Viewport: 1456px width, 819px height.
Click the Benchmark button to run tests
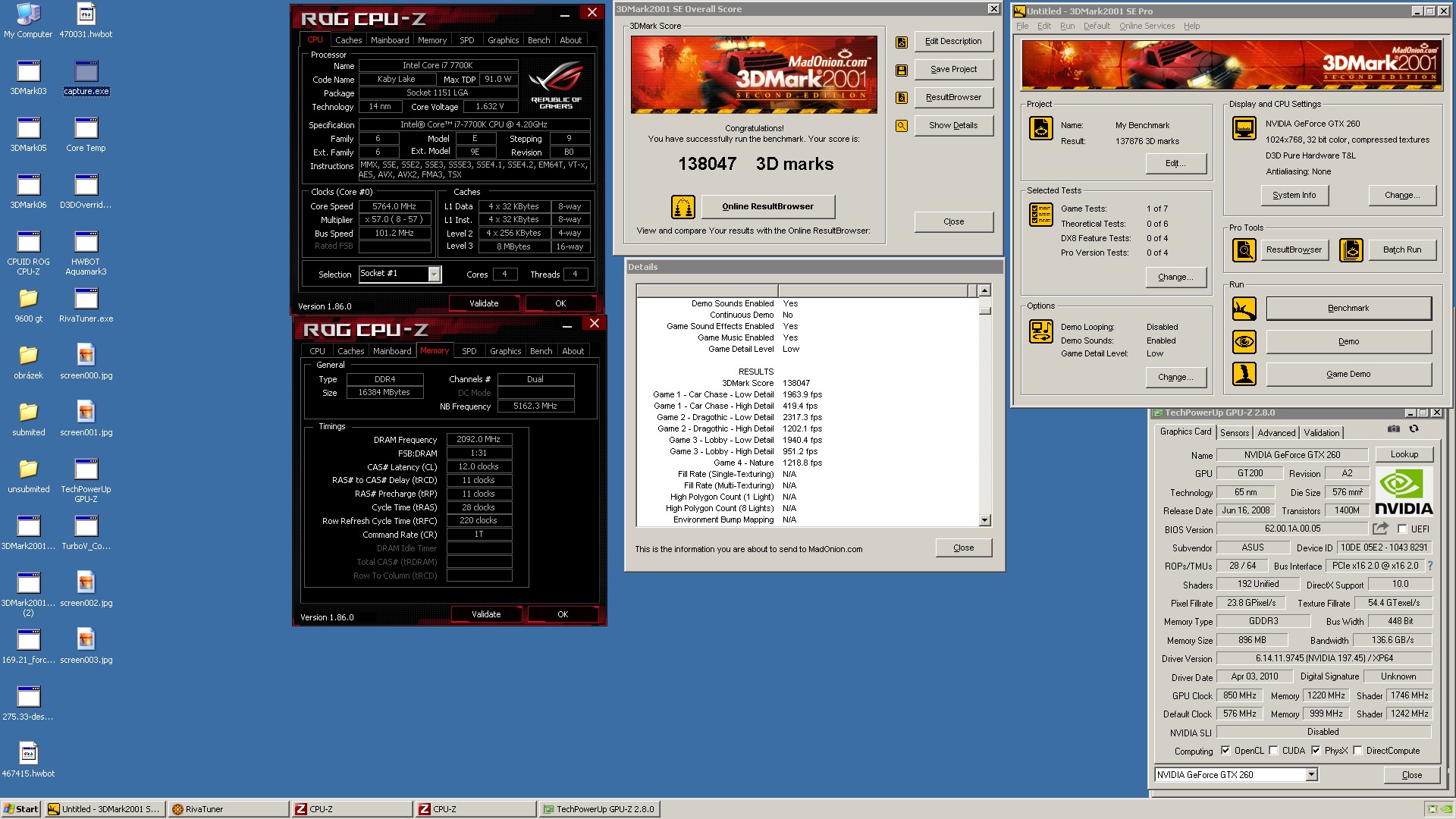[x=1348, y=309]
